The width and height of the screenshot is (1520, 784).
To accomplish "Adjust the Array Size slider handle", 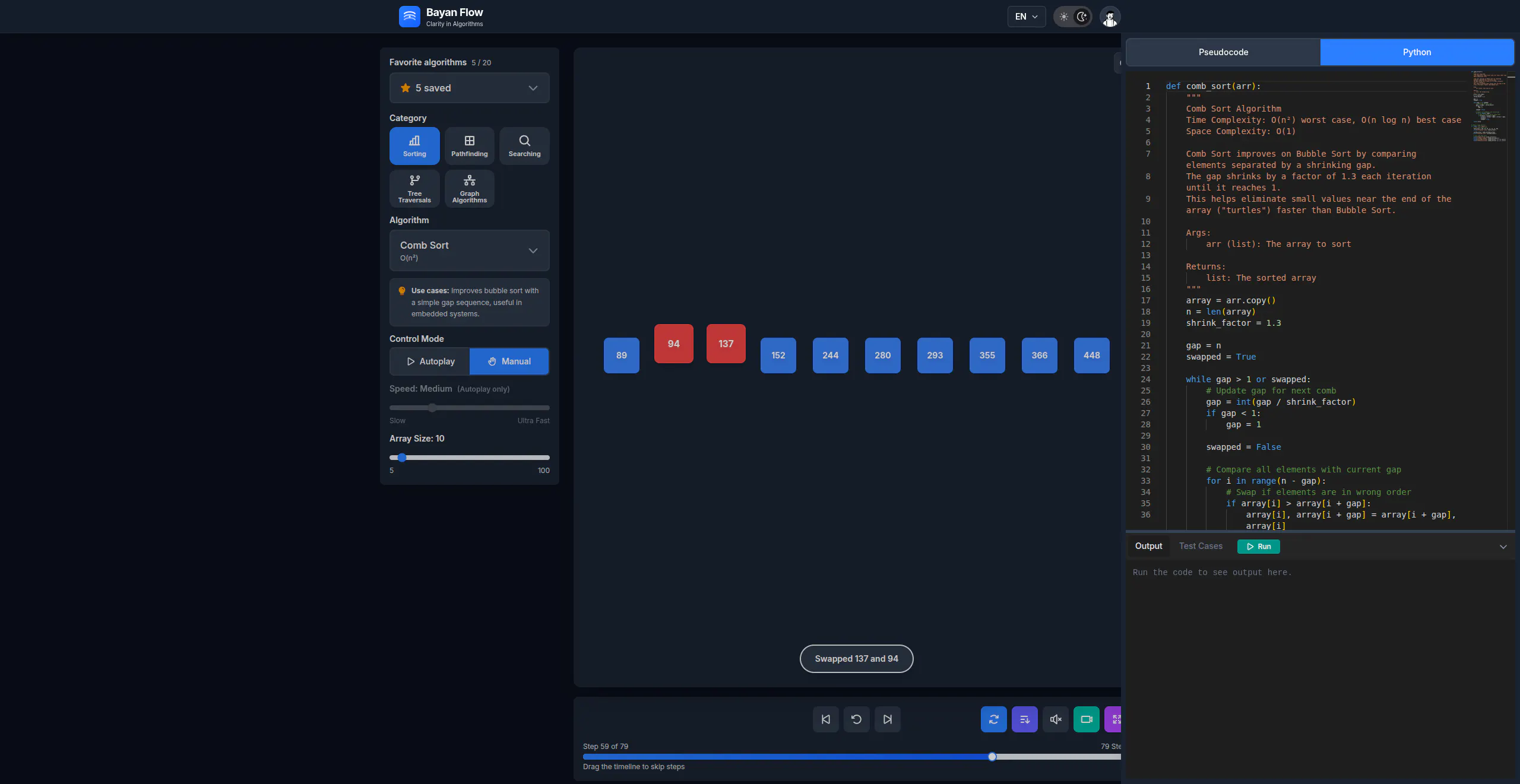I will (x=402, y=458).
